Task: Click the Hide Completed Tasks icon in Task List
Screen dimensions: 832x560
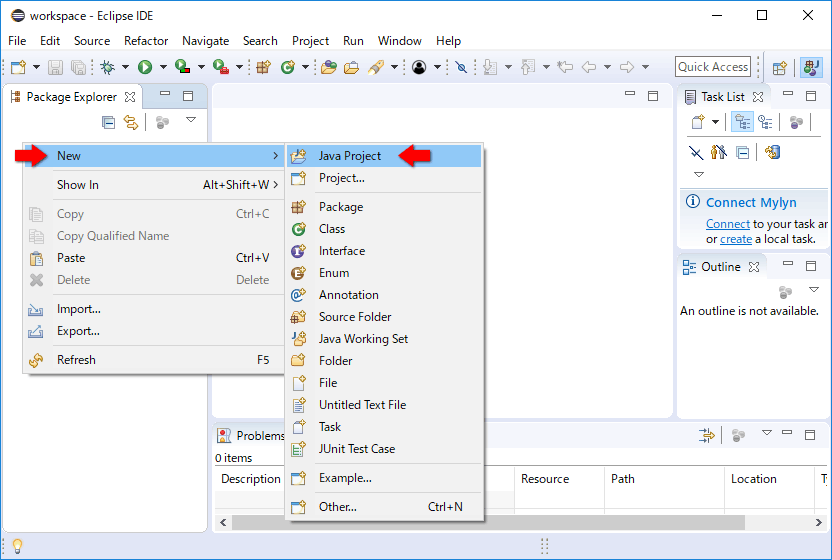Action: [x=696, y=153]
